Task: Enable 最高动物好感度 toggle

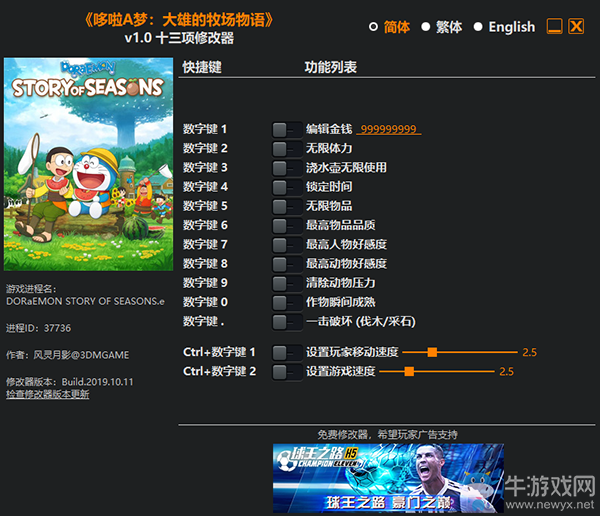Action: tap(287, 264)
